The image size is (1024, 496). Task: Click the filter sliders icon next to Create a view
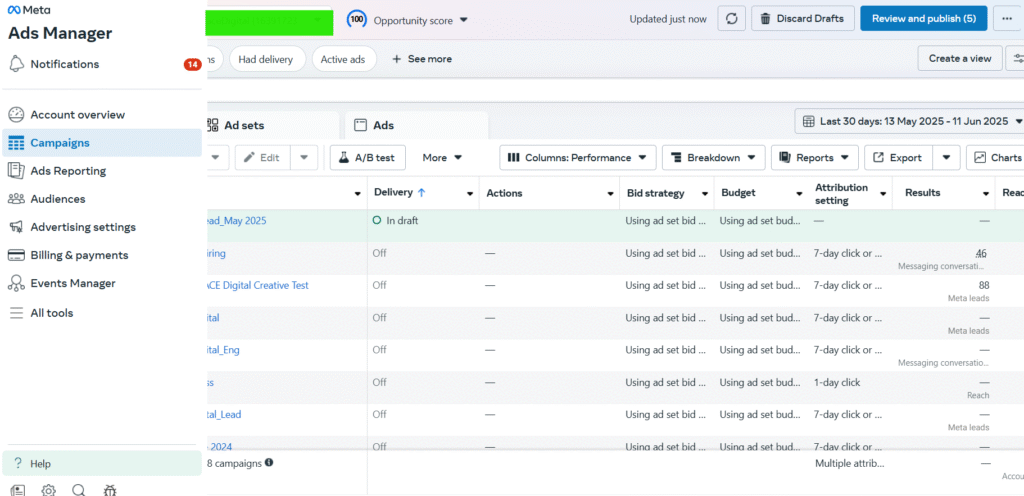coord(1015,58)
